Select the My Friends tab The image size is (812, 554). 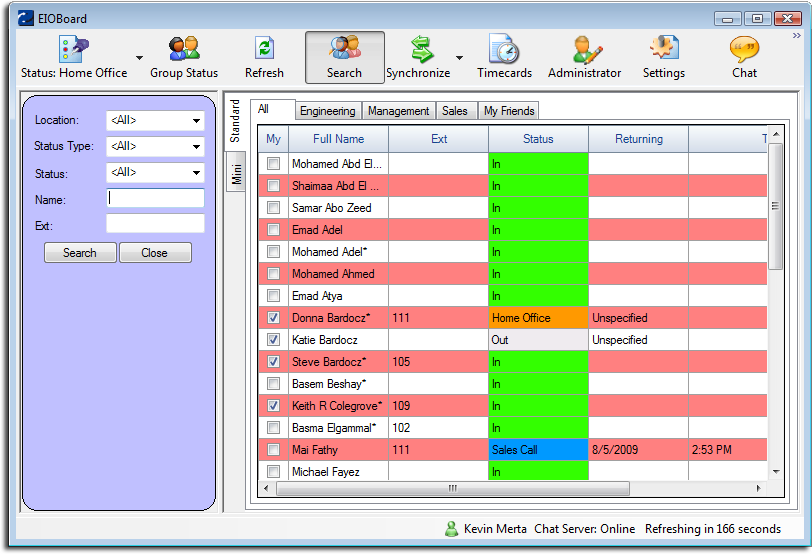pyautogui.click(x=509, y=111)
